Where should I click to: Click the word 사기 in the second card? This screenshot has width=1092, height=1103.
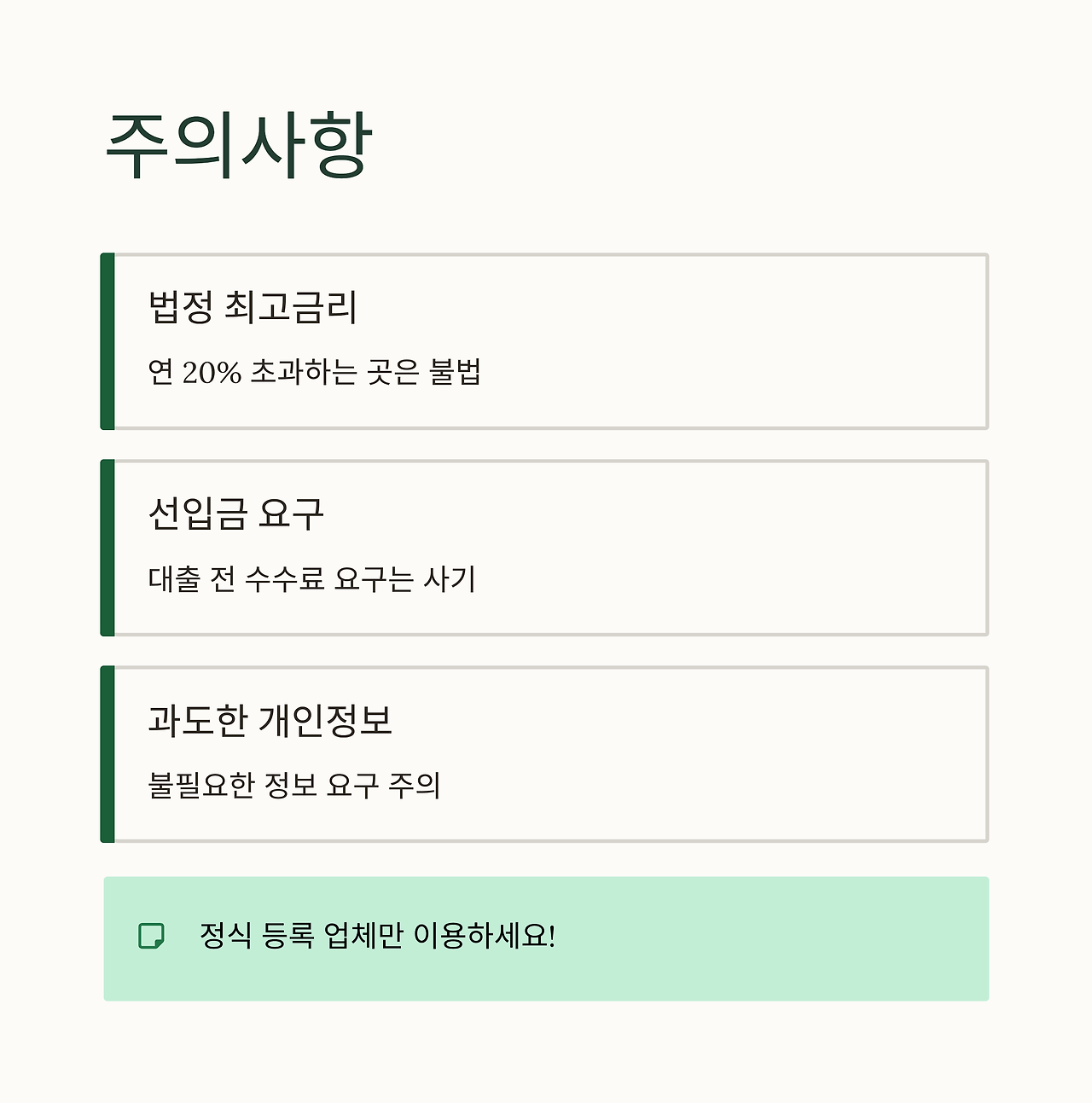(x=450, y=578)
